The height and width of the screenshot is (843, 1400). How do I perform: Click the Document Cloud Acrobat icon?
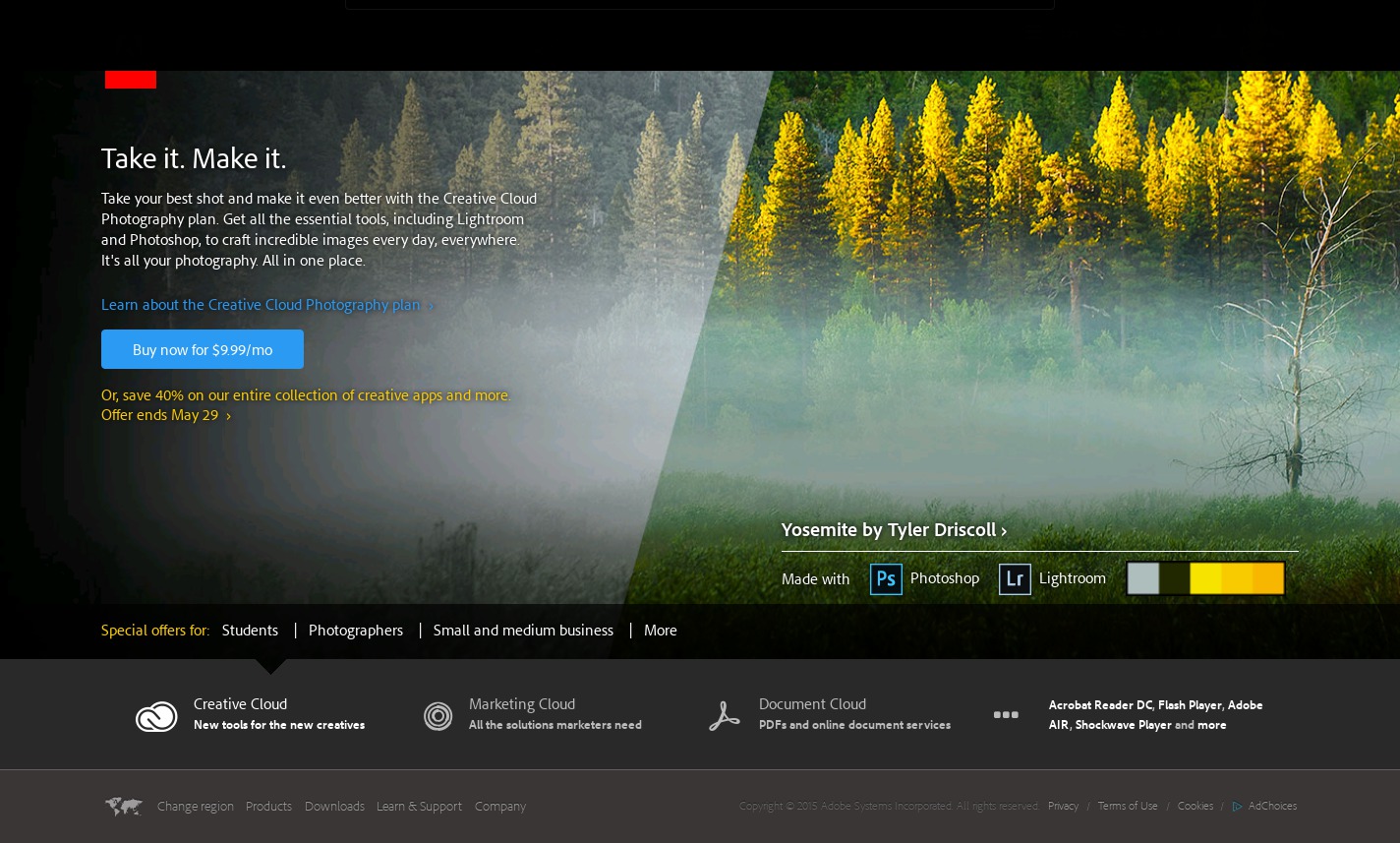tap(724, 716)
